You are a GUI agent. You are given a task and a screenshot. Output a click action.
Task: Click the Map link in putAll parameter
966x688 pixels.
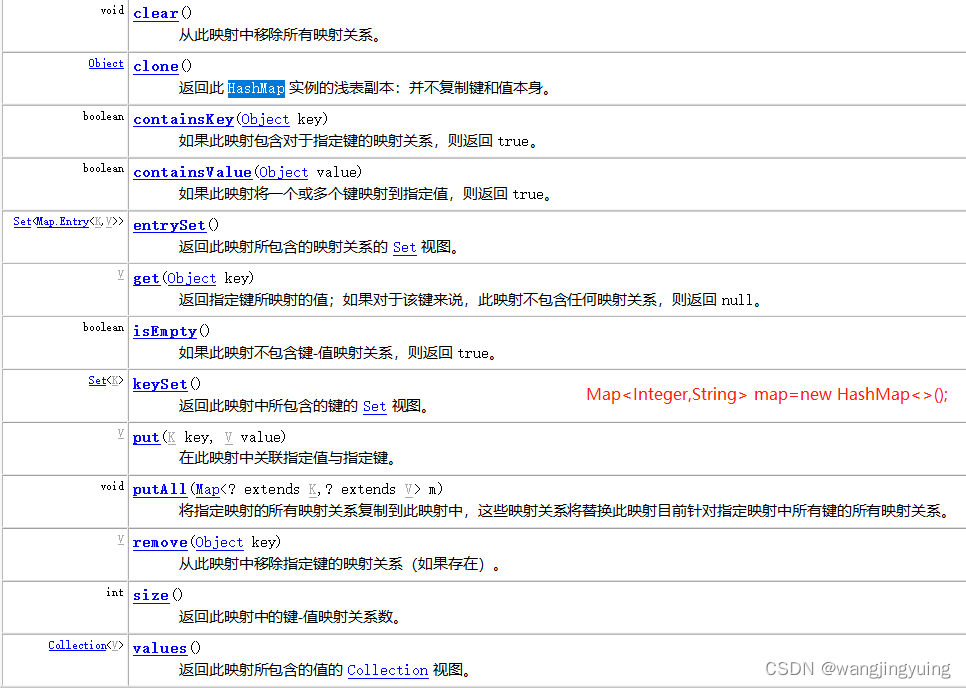click(x=207, y=490)
